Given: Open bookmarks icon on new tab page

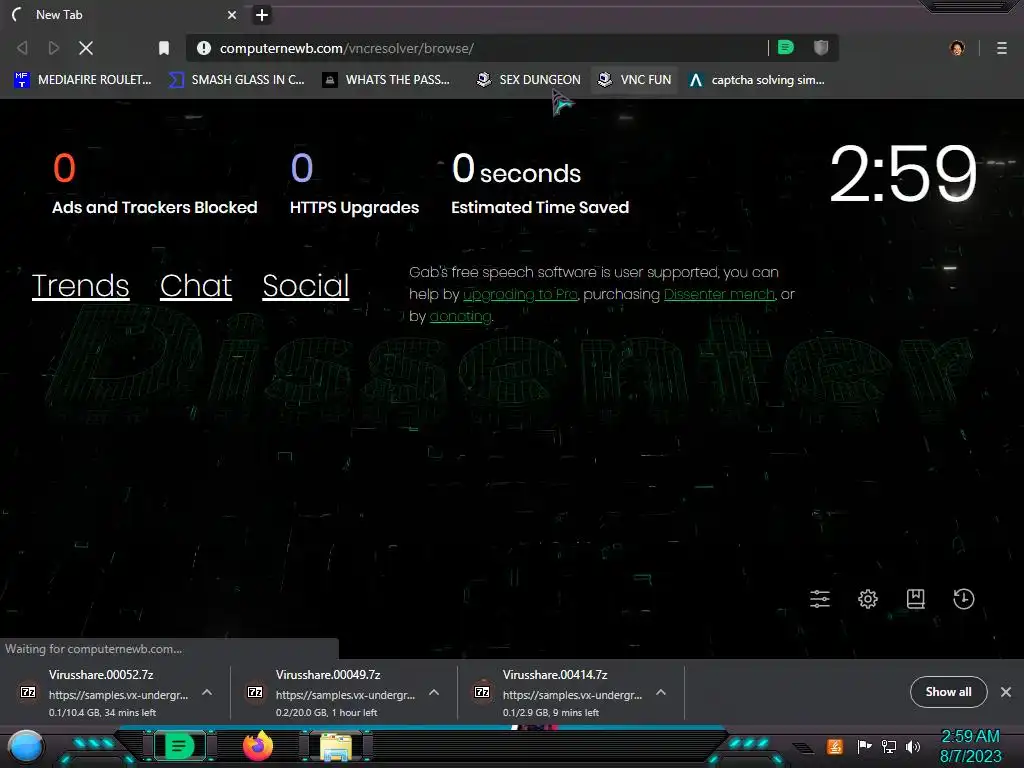Looking at the screenshot, I should (916, 599).
